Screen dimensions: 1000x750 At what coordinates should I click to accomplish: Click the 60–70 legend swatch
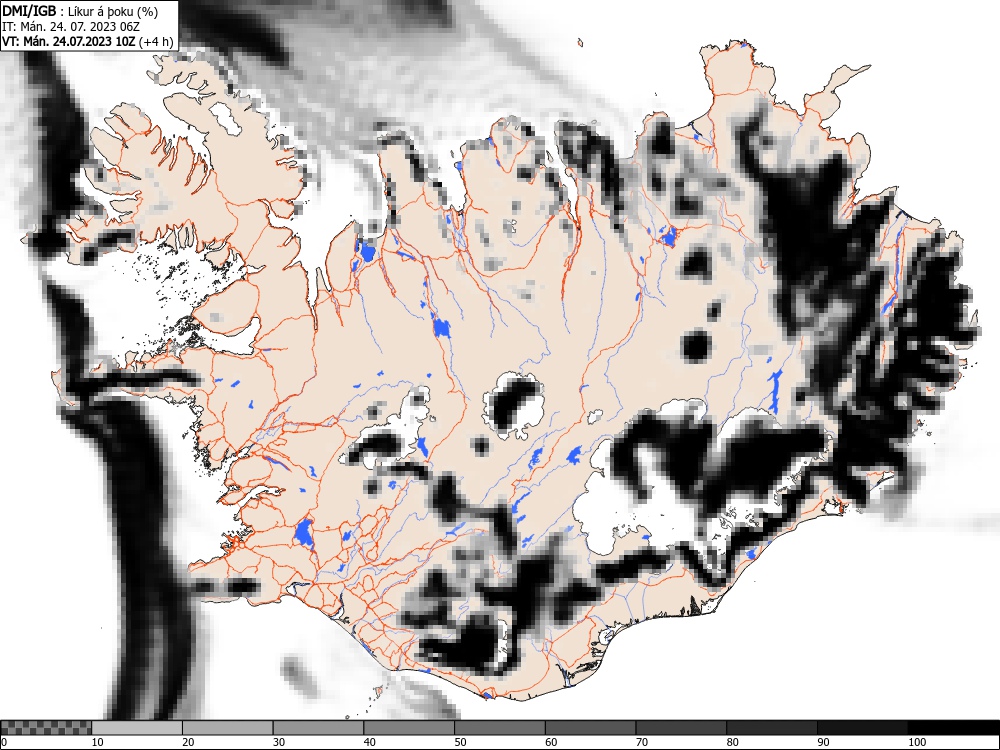coord(591,728)
